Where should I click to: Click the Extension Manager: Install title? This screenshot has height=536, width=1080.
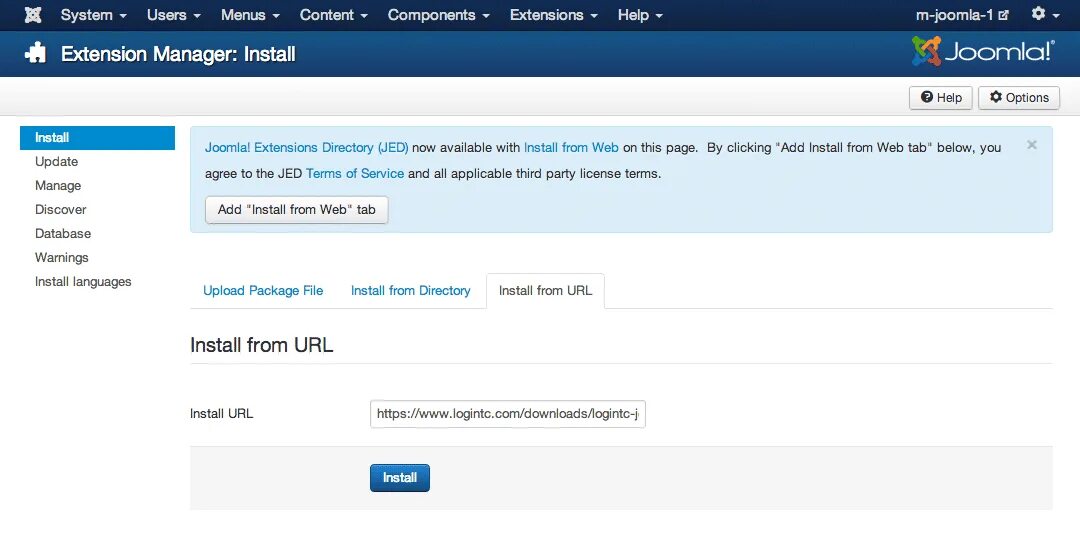click(x=178, y=54)
